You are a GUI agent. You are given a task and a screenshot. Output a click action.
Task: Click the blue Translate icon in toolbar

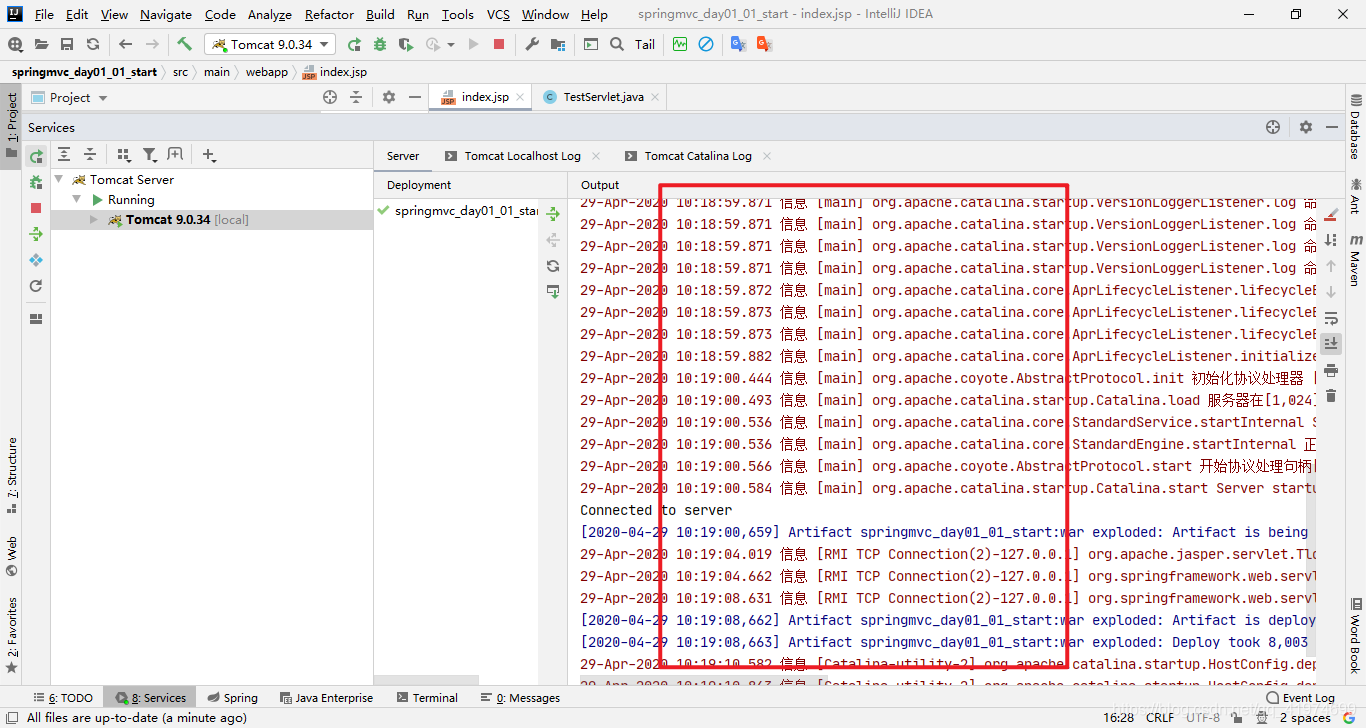click(x=738, y=44)
